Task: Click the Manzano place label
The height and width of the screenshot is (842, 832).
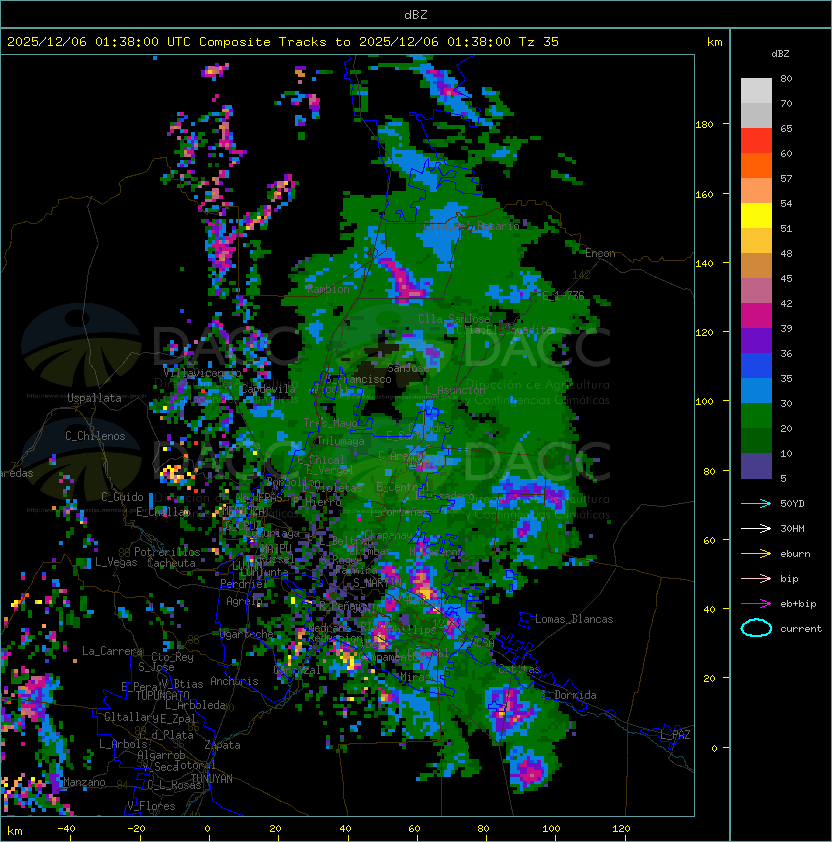Action: [84, 782]
